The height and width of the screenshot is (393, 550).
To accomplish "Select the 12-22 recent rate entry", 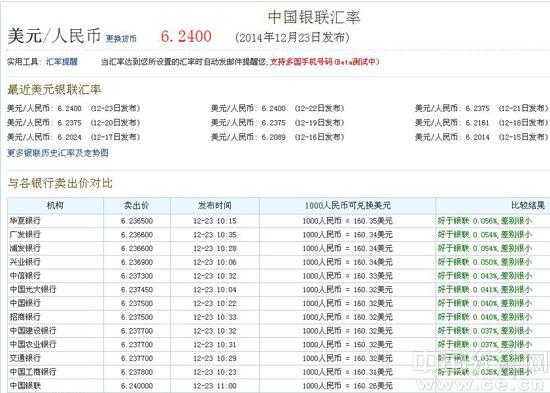I will click(277, 108).
